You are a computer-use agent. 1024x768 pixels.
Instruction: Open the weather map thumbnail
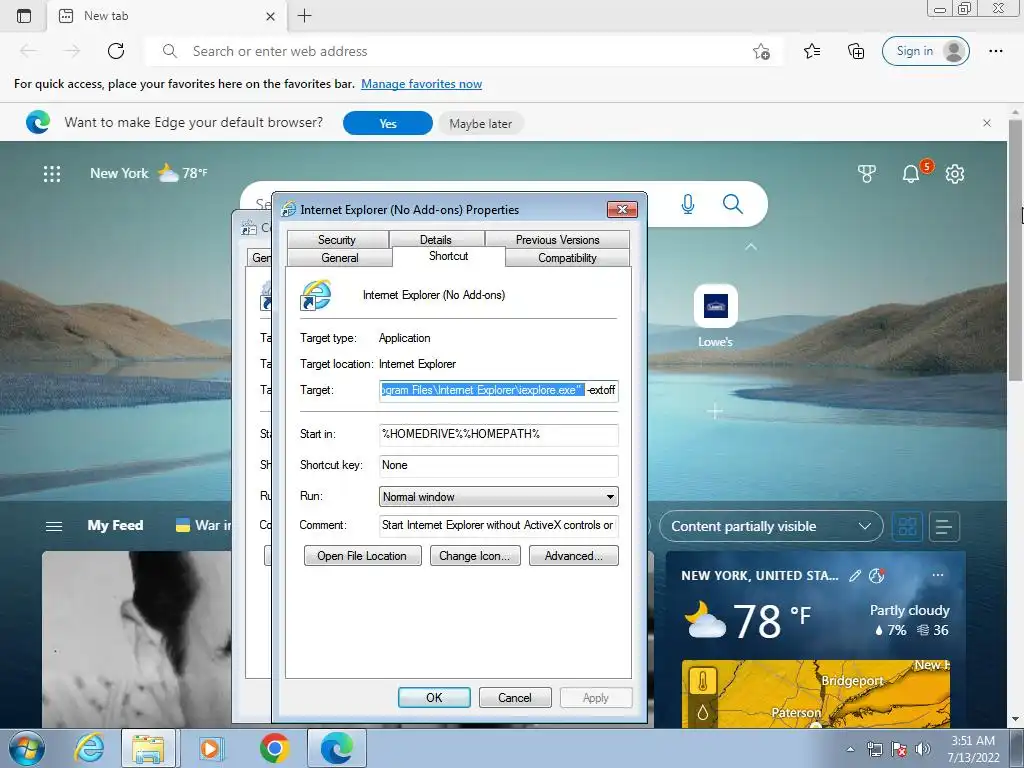tap(816, 694)
